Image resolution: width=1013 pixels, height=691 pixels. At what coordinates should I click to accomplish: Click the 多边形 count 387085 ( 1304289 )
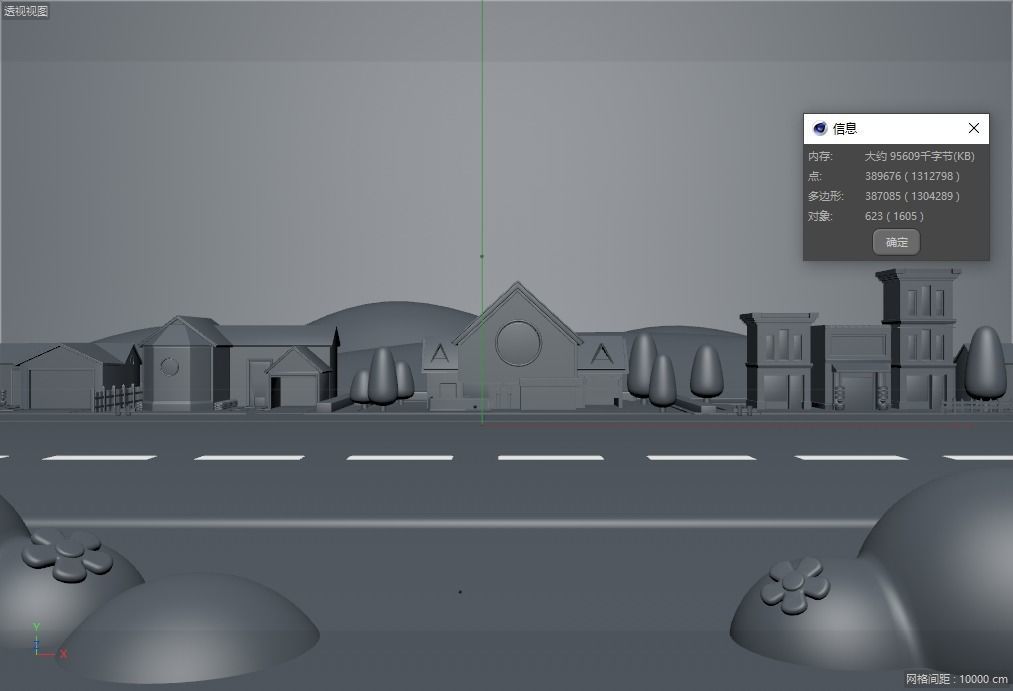tap(912, 196)
